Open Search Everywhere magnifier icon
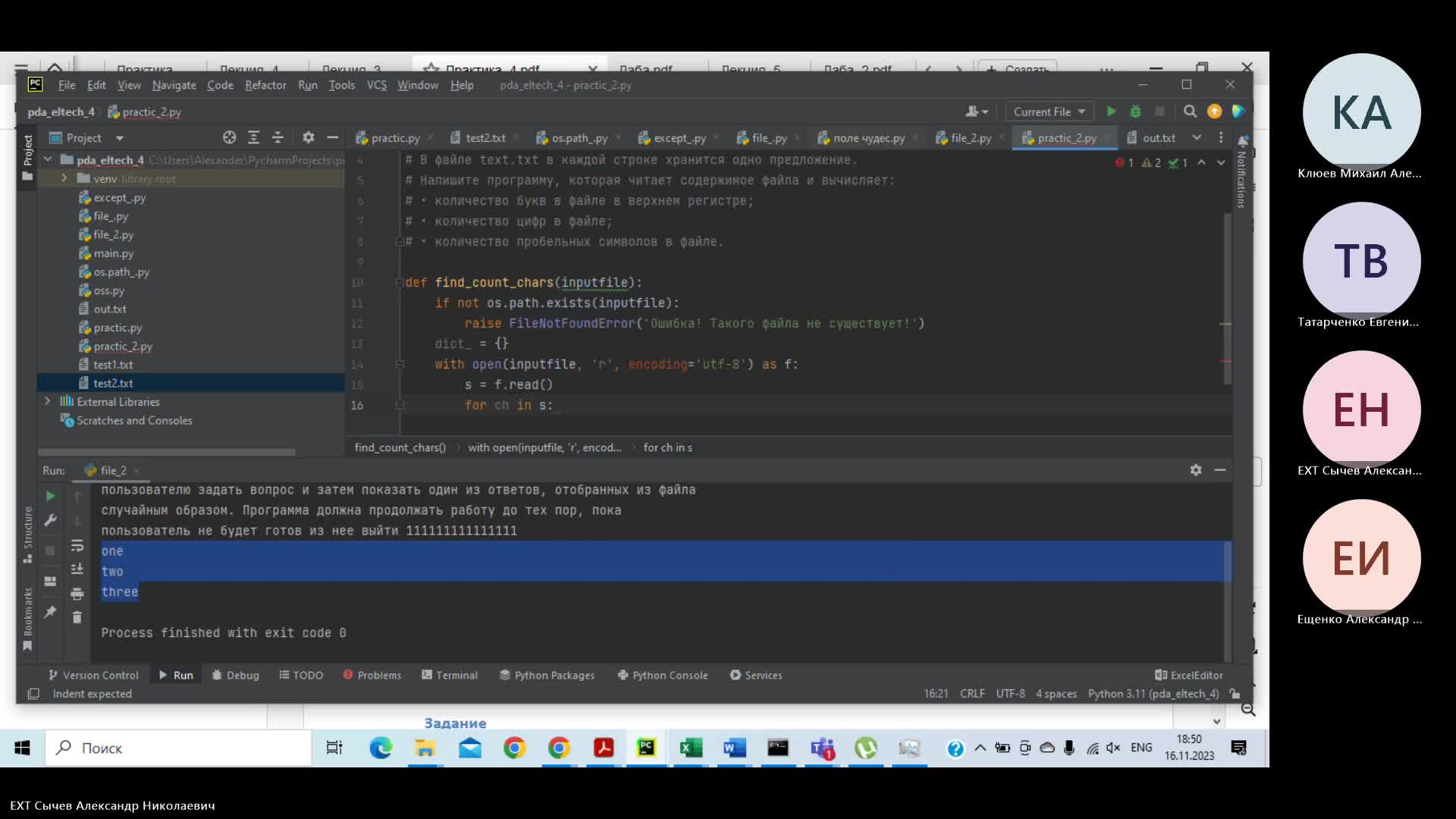The width and height of the screenshot is (1456, 819). [1190, 111]
